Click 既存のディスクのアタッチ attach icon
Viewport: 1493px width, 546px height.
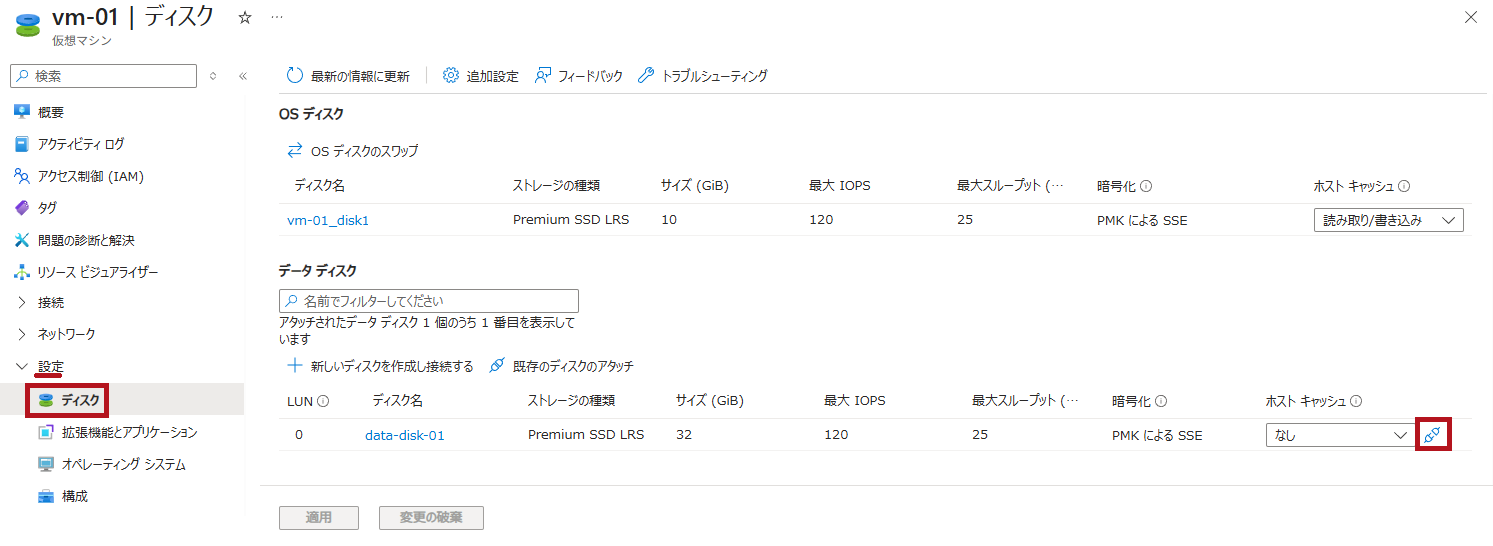tap(497, 366)
